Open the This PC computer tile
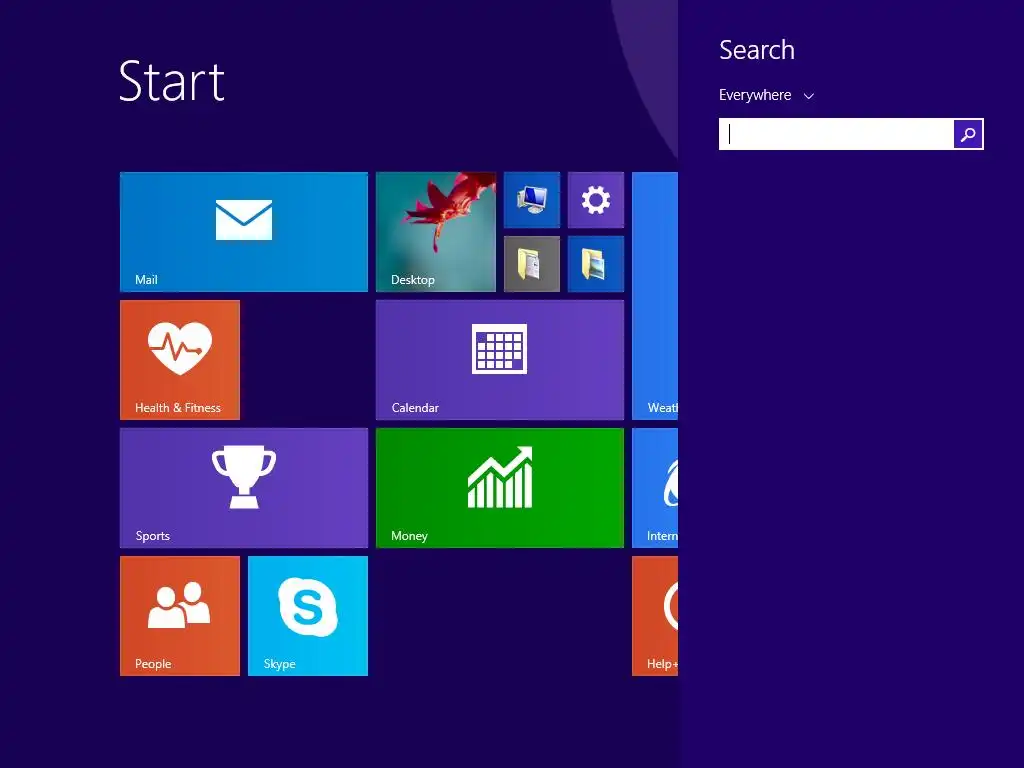This screenshot has height=768, width=1024. click(532, 200)
